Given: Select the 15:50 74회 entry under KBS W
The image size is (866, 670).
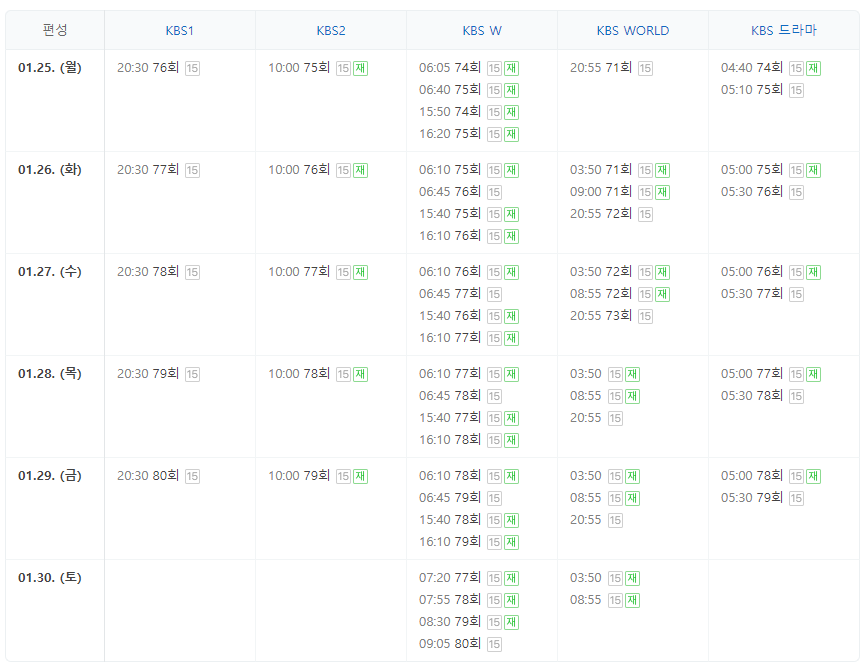Looking at the screenshot, I should 450,112.
